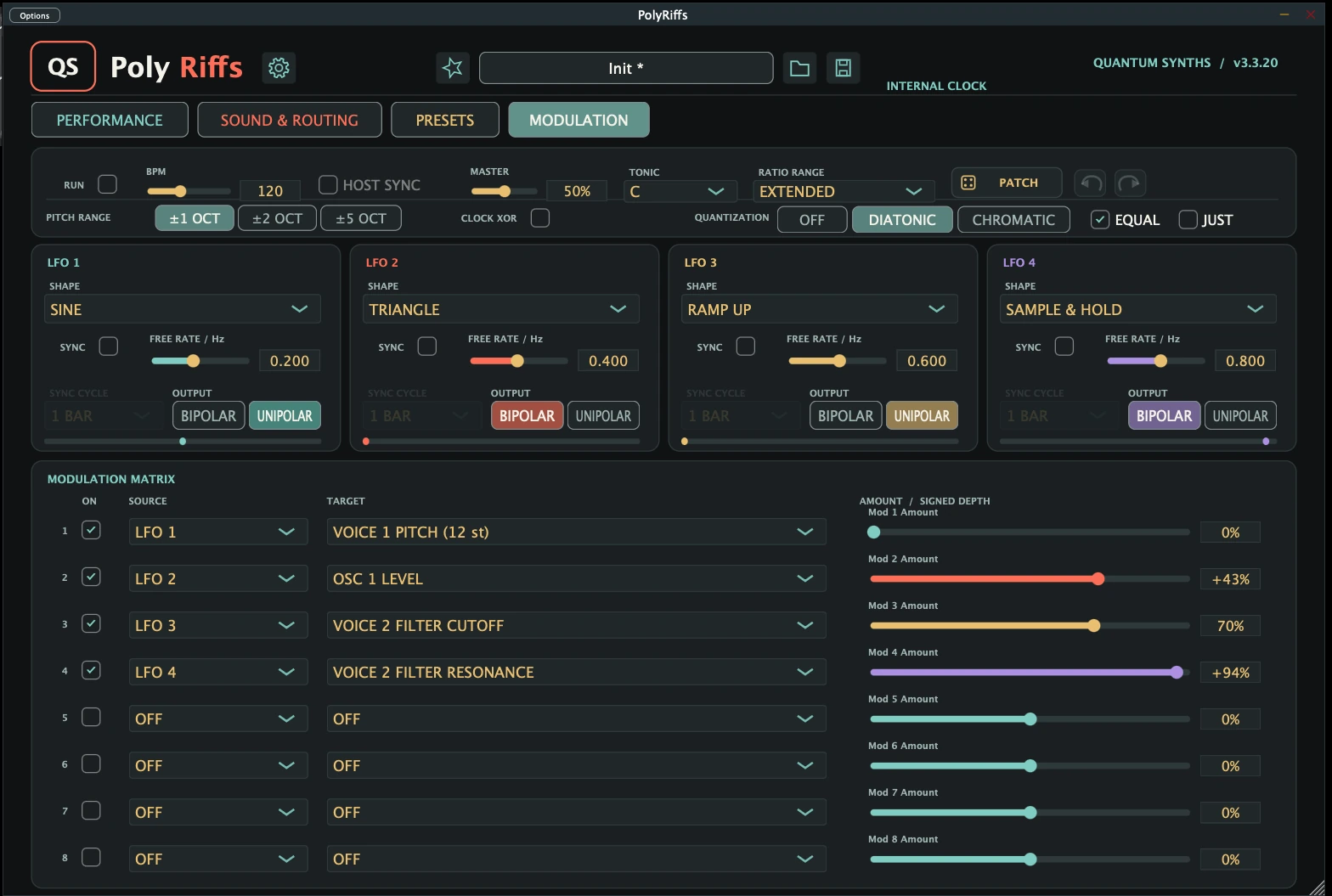Check the JUST tuning box
The width and height of the screenshot is (1332, 896).
pyautogui.click(x=1188, y=220)
